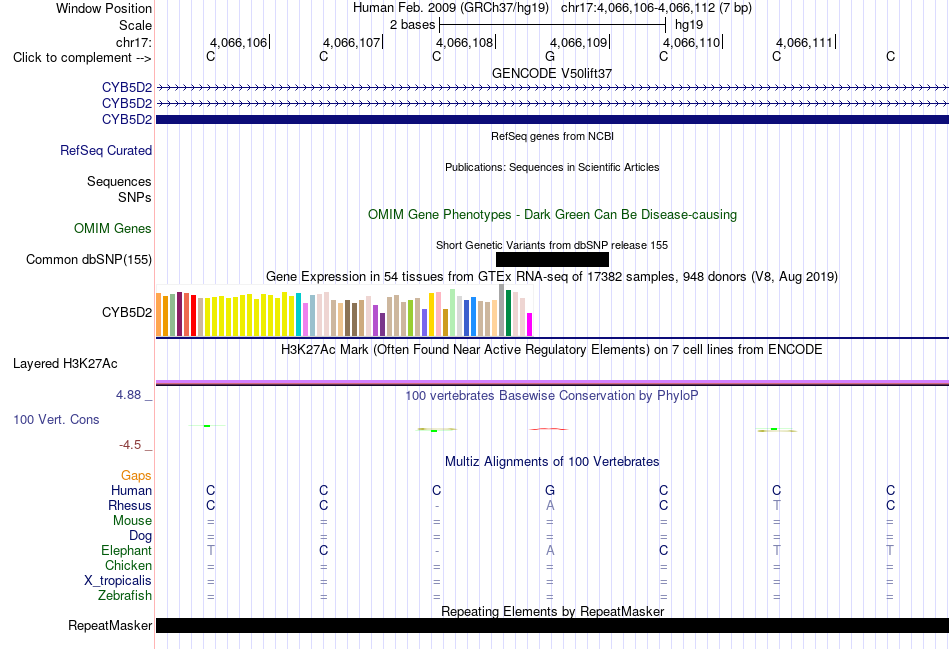
Task: Click the G base in the complement row
Action: pos(550,56)
